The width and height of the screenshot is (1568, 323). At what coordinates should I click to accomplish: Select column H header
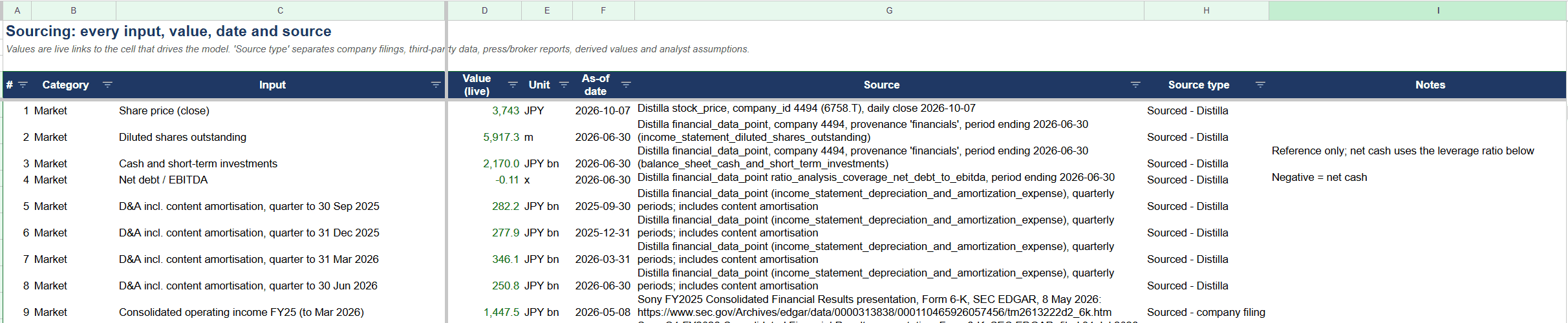(x=1207, y=10)
